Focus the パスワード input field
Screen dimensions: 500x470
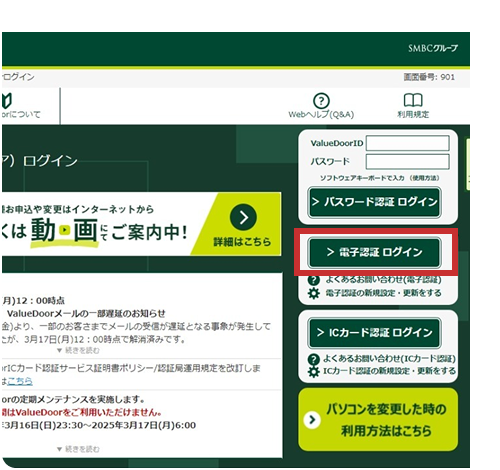click(407, 162)
